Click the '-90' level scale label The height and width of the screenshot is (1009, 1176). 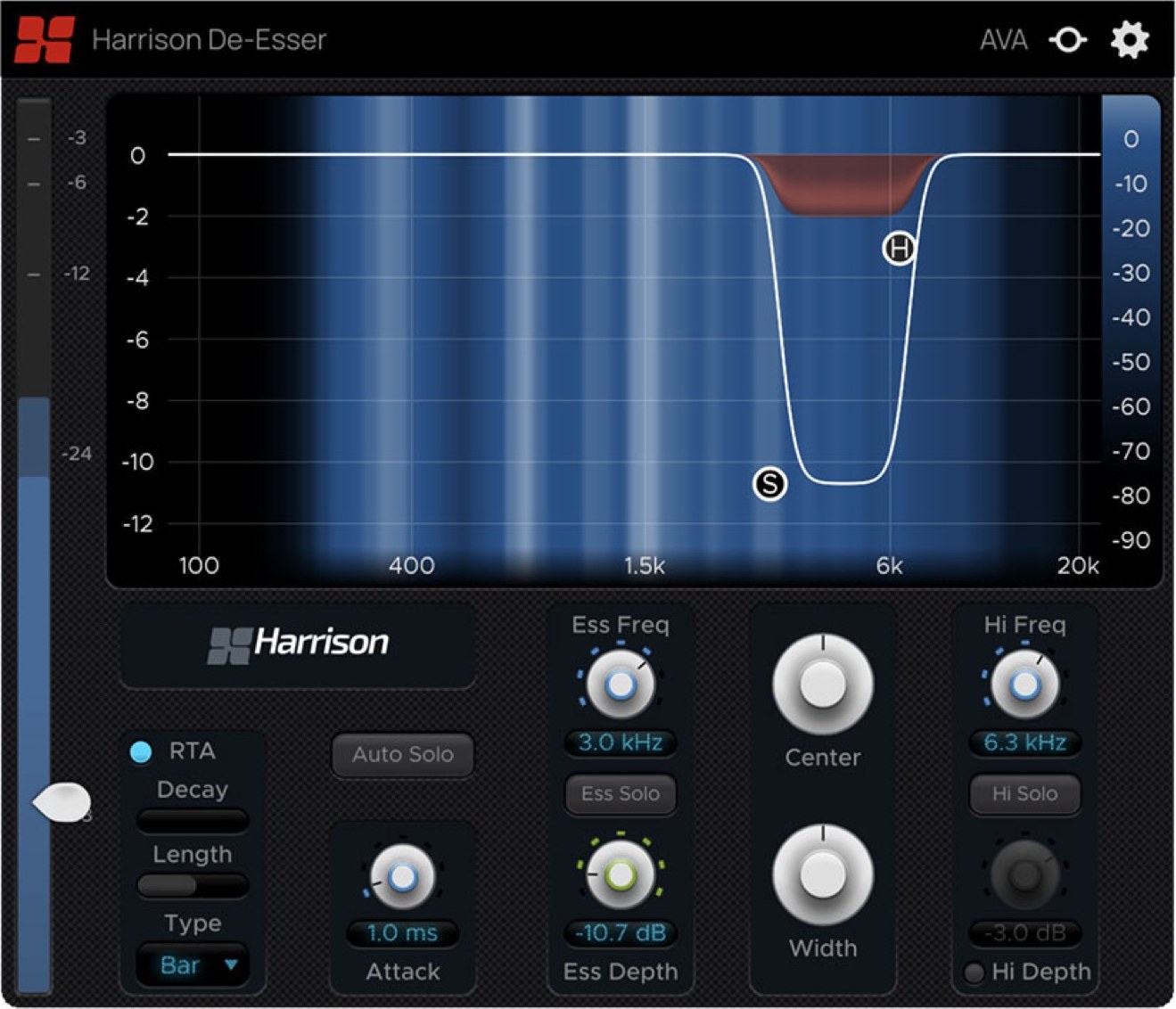click(1131, 540)
